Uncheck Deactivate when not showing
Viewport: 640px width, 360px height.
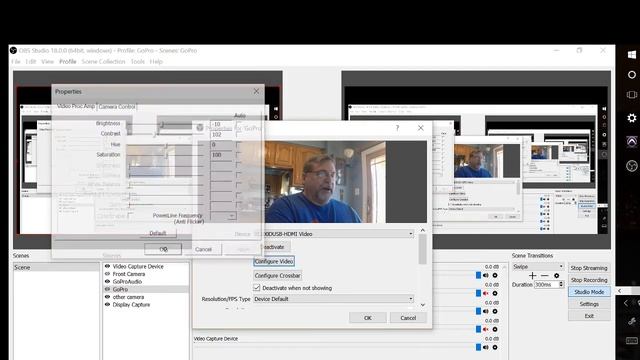point(257,288)
